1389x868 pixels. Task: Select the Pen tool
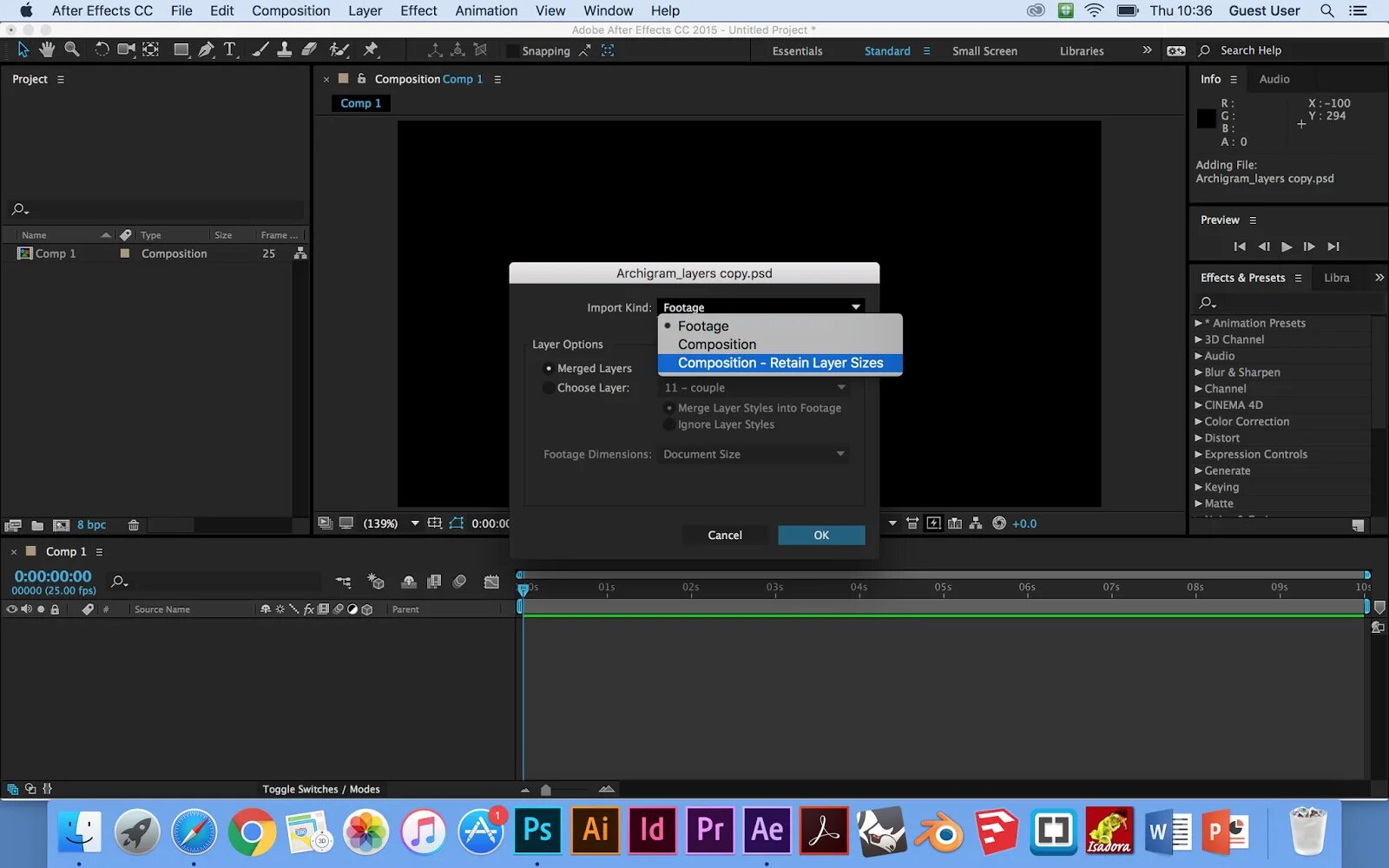coord(206,49)
